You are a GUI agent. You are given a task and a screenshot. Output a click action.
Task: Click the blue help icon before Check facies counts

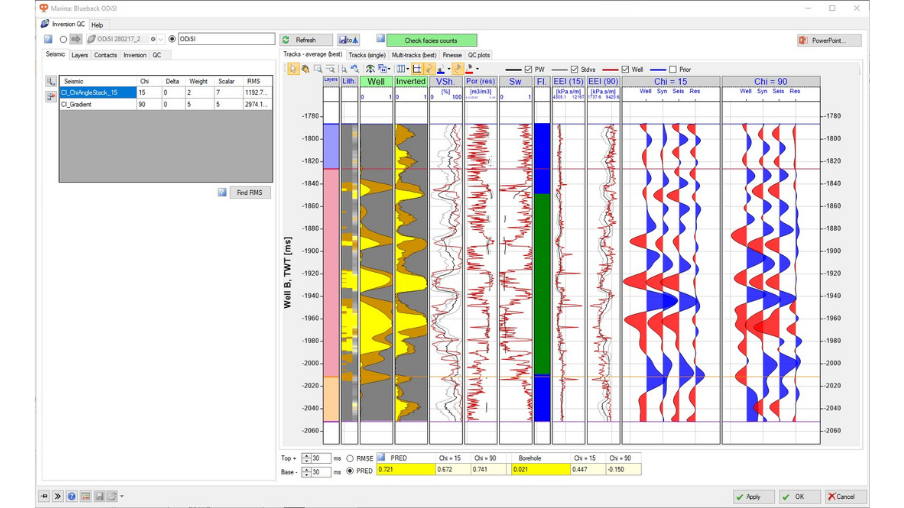point(381,39)
